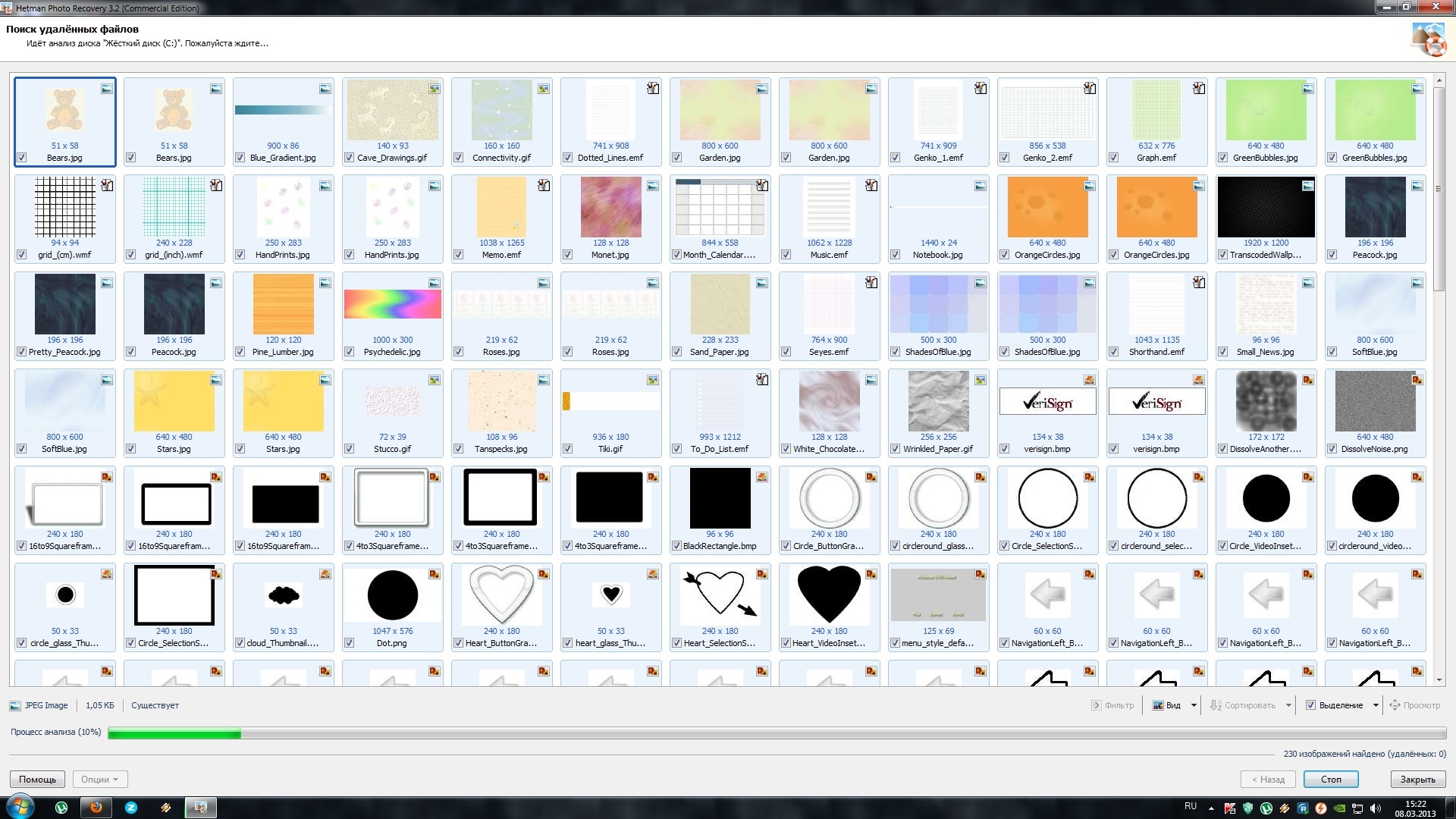Open the Опции dropdown button
Image resolution: width=1456 pixels, height=819 pixels.
tap(100, 780)
